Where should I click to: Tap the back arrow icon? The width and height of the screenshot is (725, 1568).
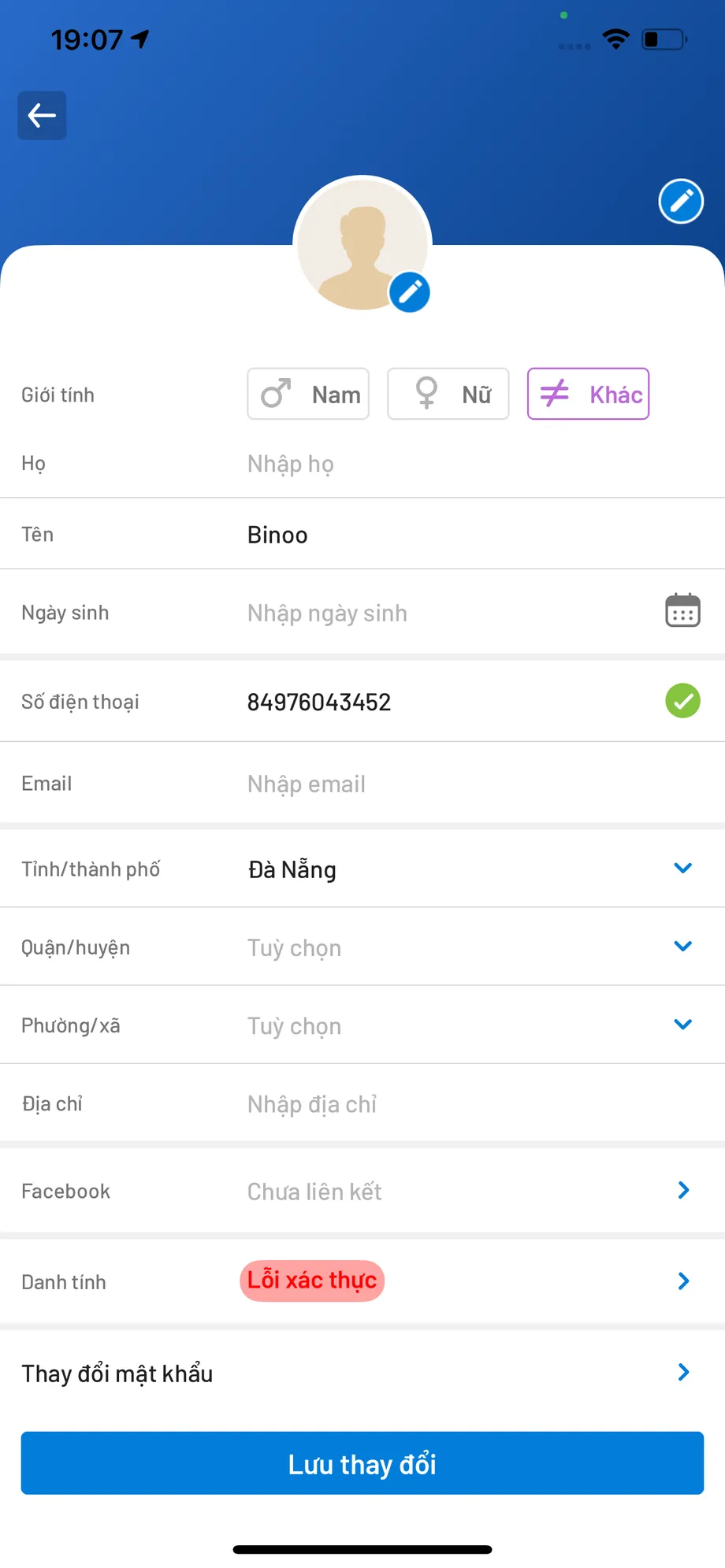pos(42,116)
